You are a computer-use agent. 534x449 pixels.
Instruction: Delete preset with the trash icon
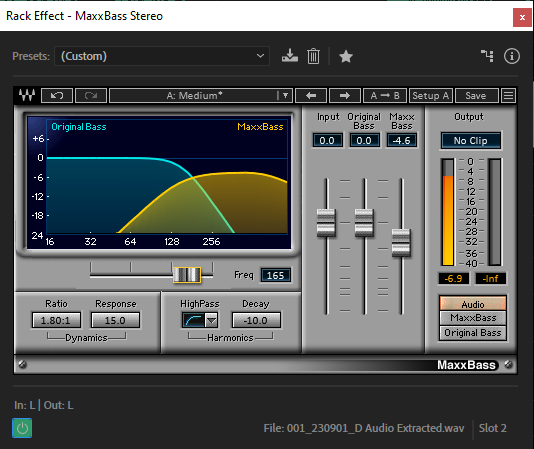click(x=313, y=56)
